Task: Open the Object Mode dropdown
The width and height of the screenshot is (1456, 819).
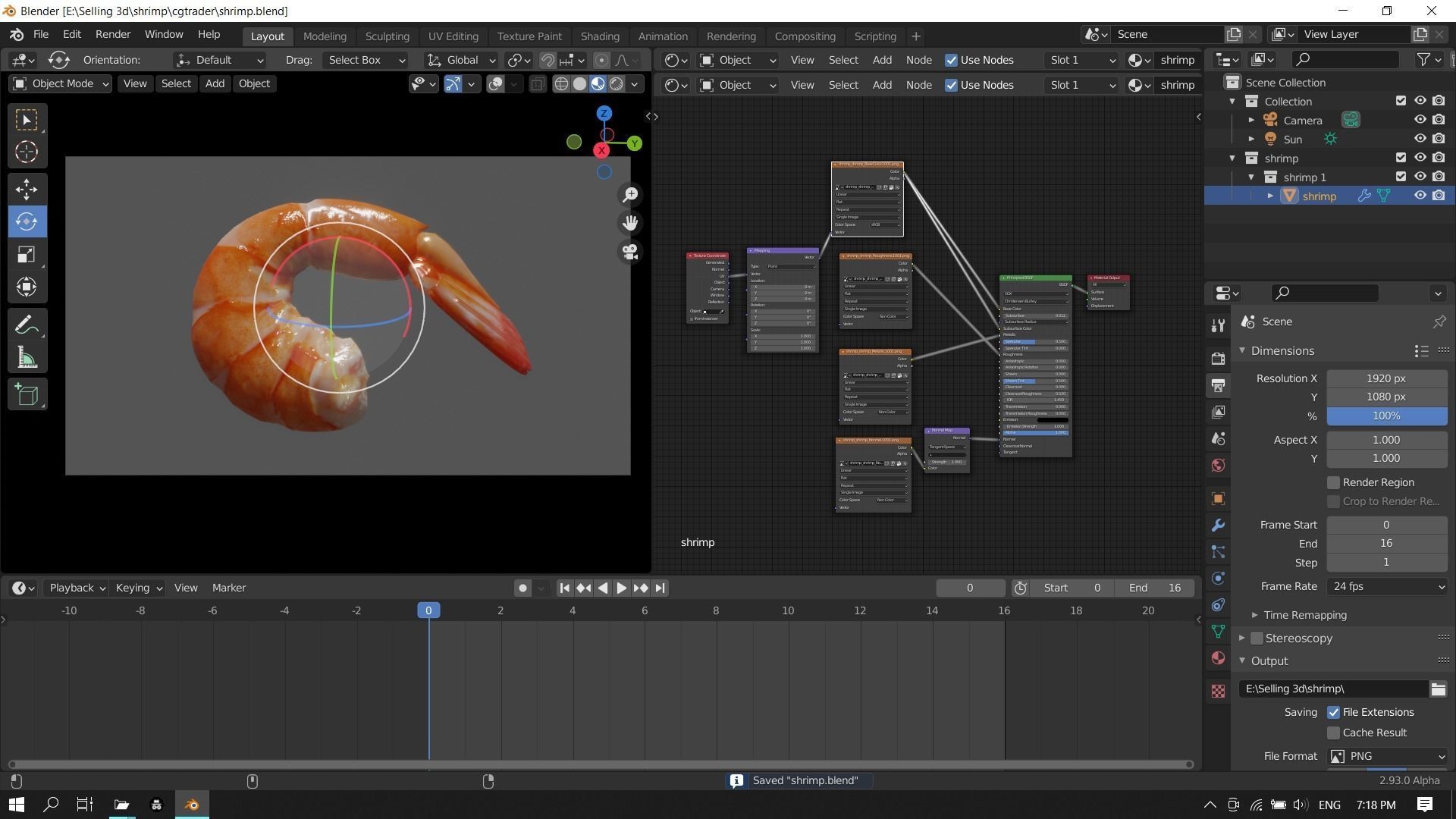Action: coord(61,84)
